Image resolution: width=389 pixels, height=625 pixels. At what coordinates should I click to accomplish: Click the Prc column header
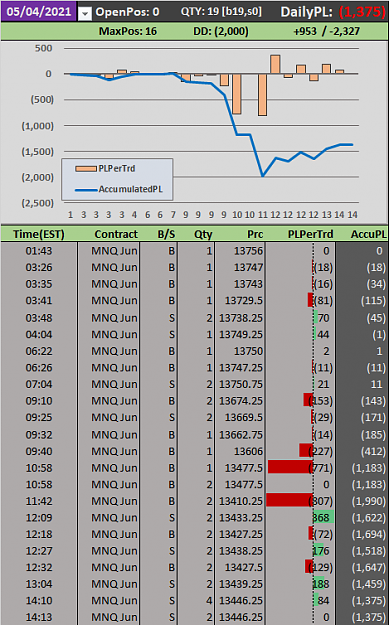pos(255,234)
